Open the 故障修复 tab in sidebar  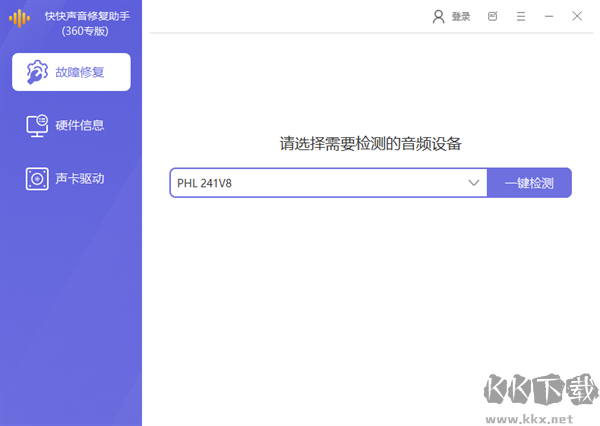pos(71,72)
